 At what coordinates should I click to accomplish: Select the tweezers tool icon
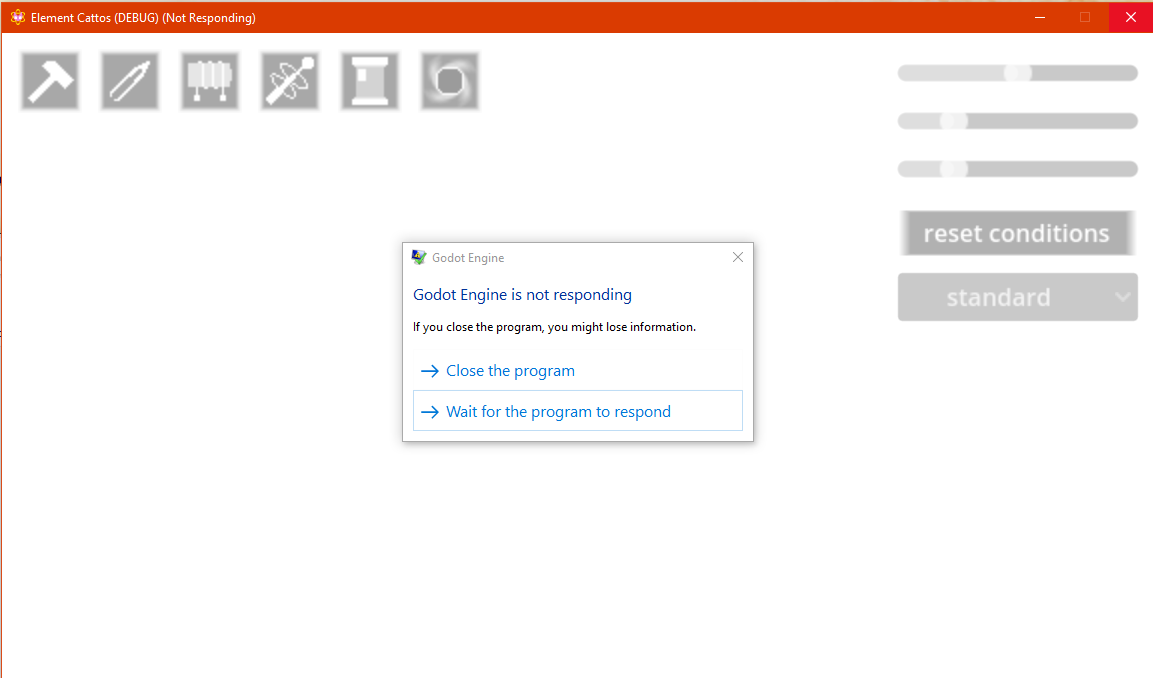click(130, 81)
